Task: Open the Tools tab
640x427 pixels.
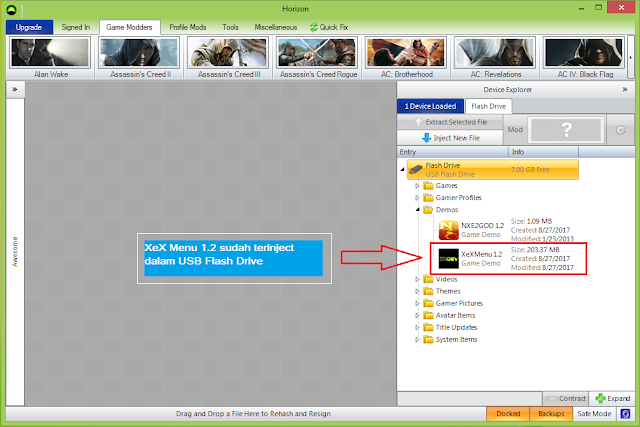Action: [231, 27]
